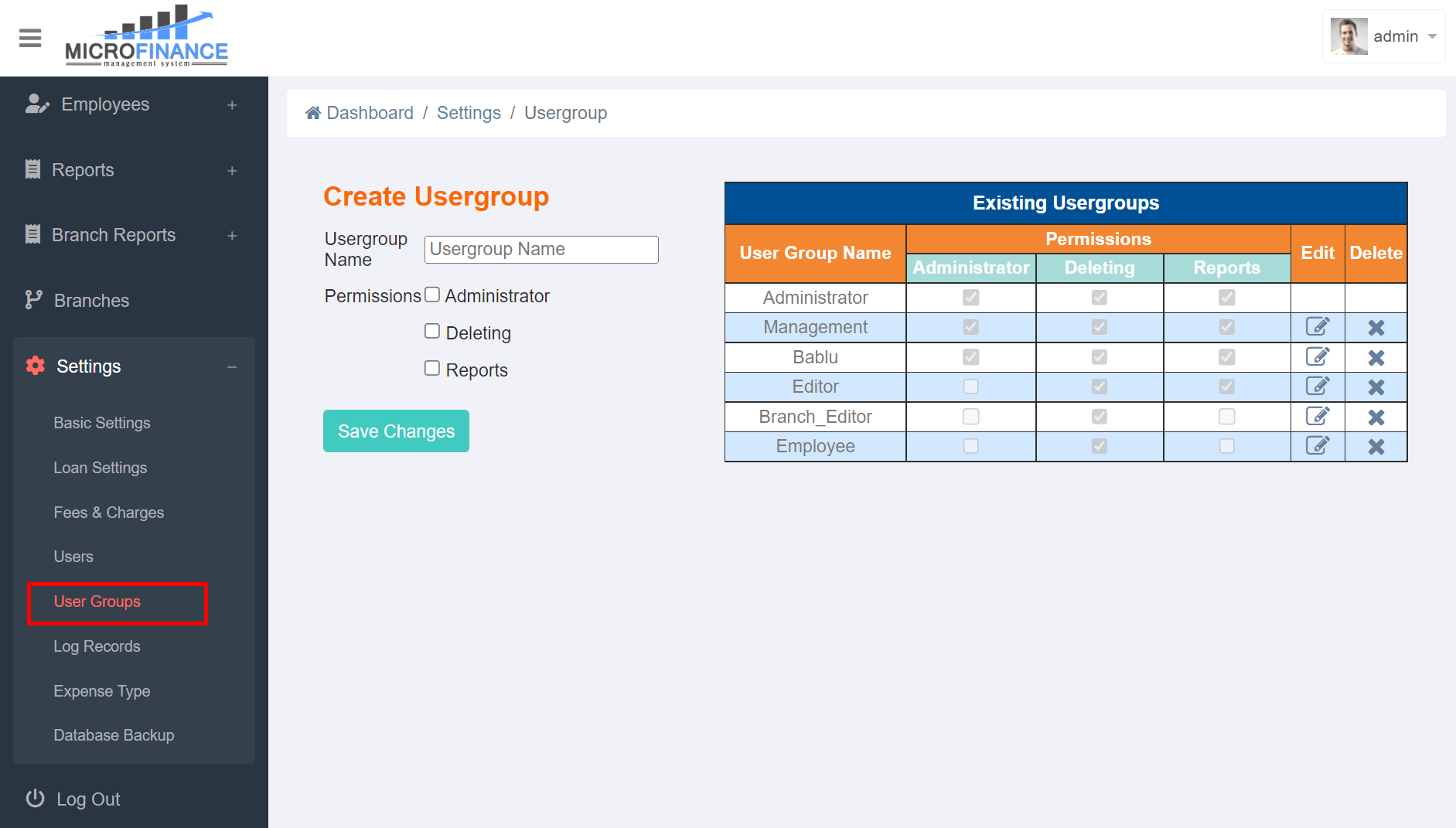This screenshot has height=828, width=1456.
Task: Click the Deleting permissions column header
Action: coord(1100,267)
